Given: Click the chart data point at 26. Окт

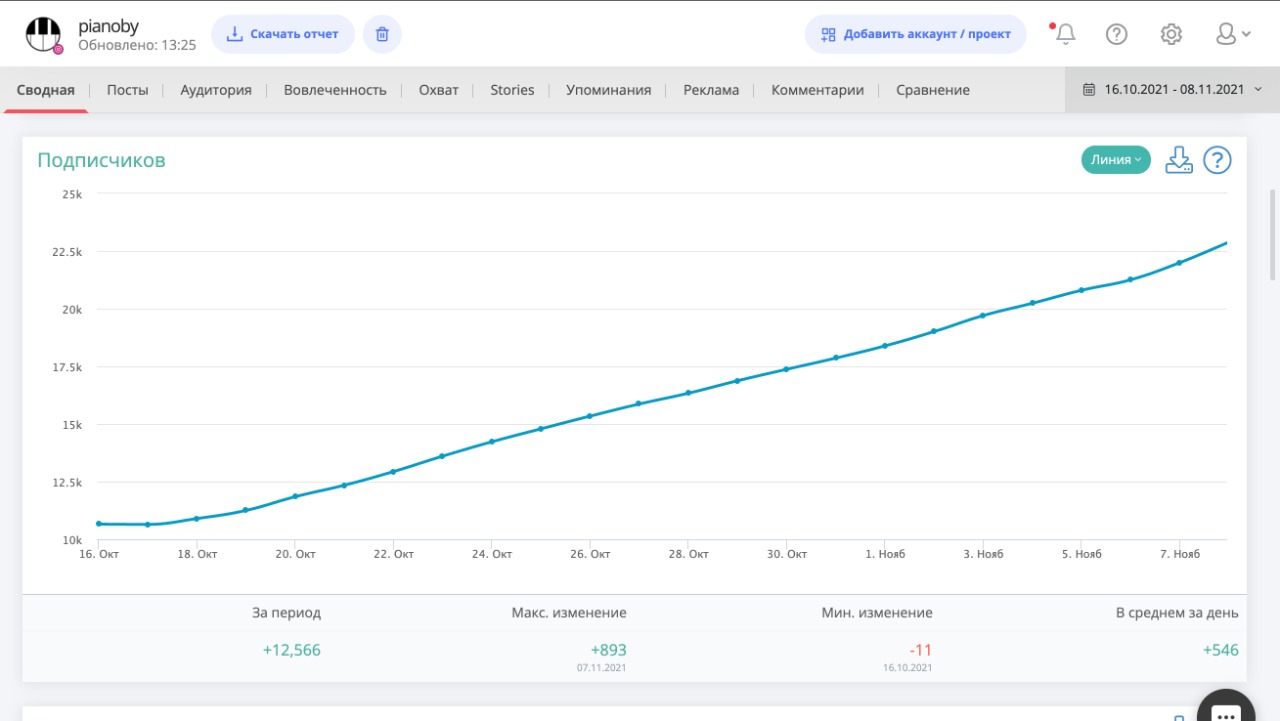Looking at the screenshot, I should point(590,416).
